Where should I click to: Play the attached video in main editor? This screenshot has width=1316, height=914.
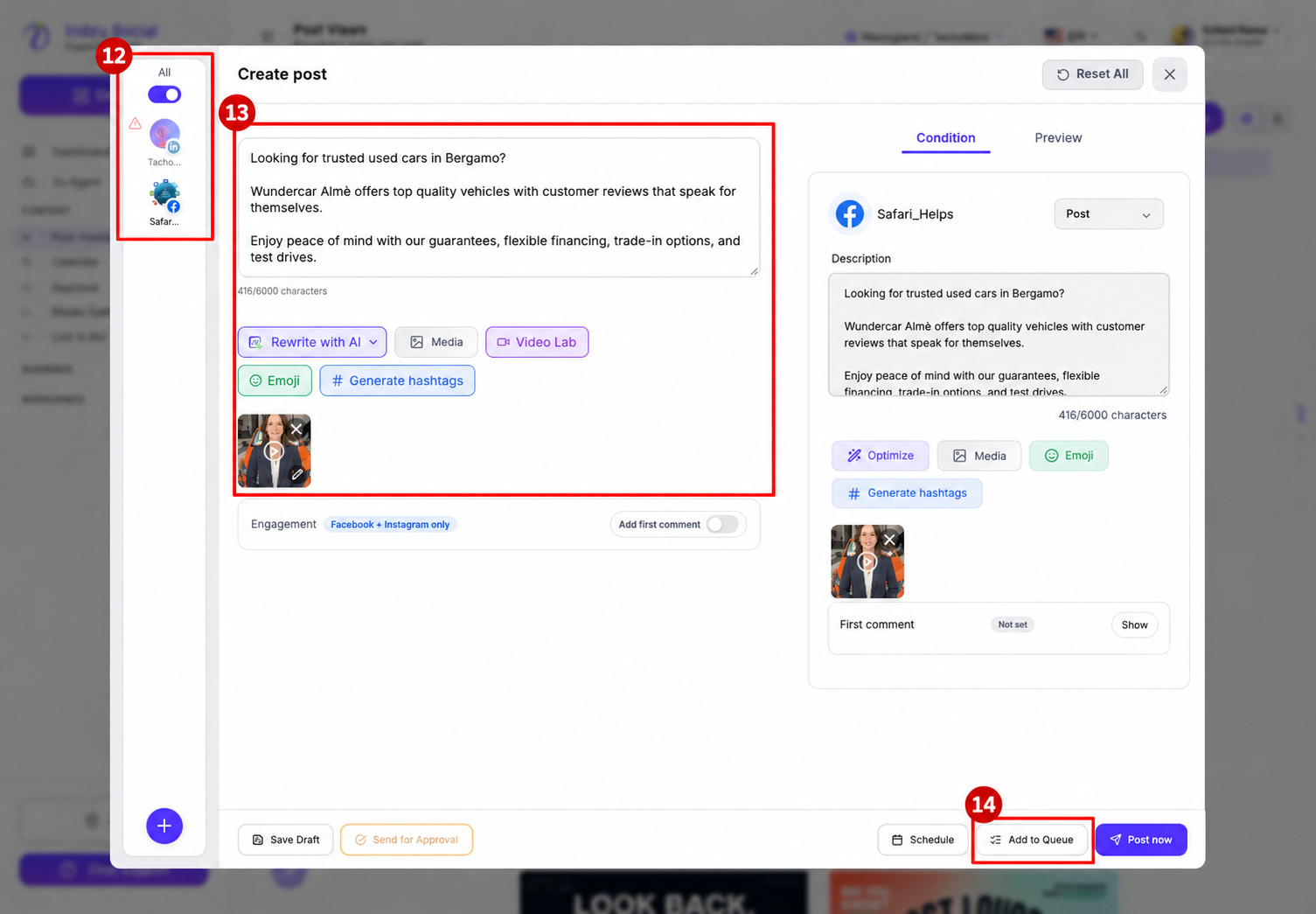(x=274, y=451)
